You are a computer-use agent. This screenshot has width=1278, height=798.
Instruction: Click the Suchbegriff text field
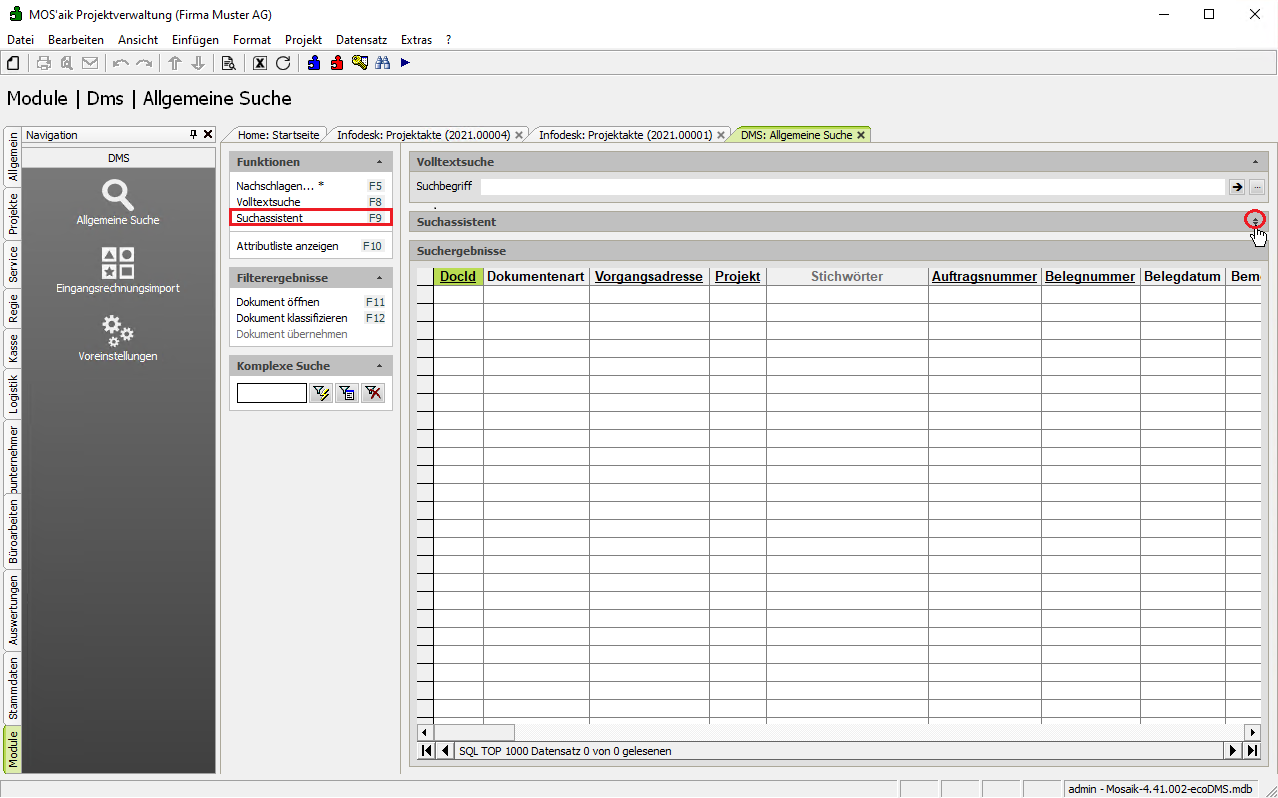point(852,187)
